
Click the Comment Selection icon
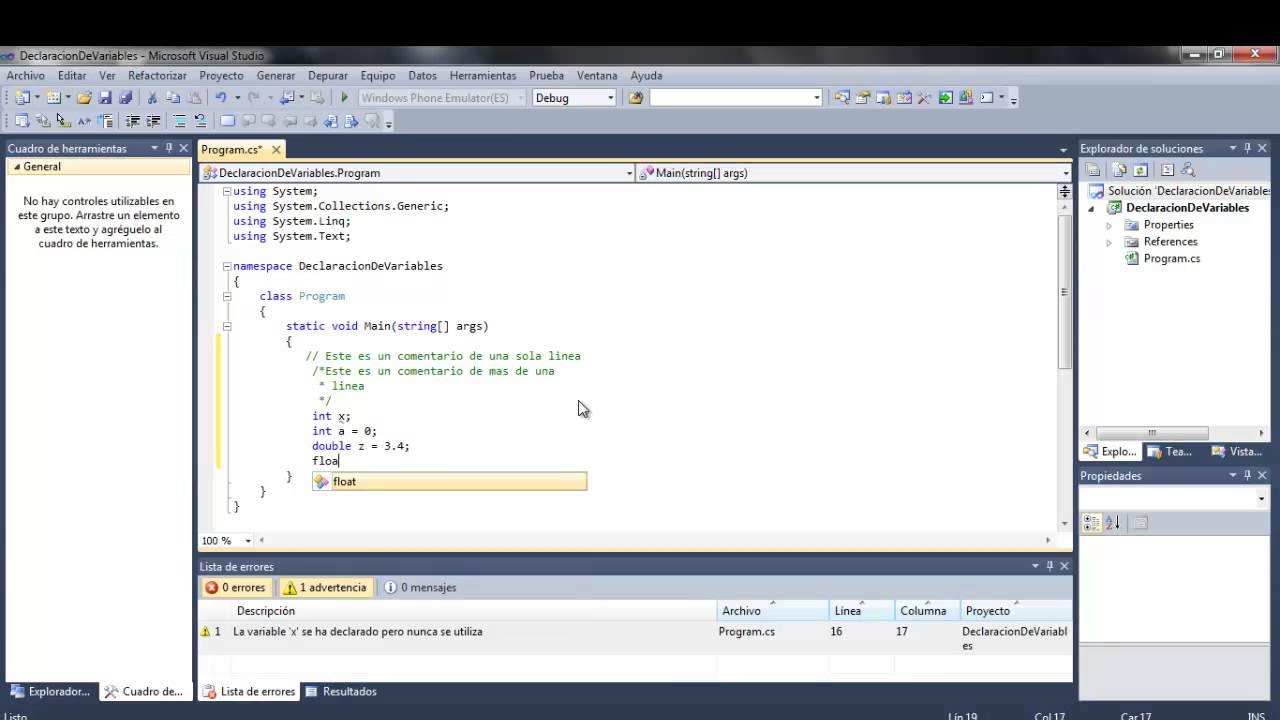[180, 121]
